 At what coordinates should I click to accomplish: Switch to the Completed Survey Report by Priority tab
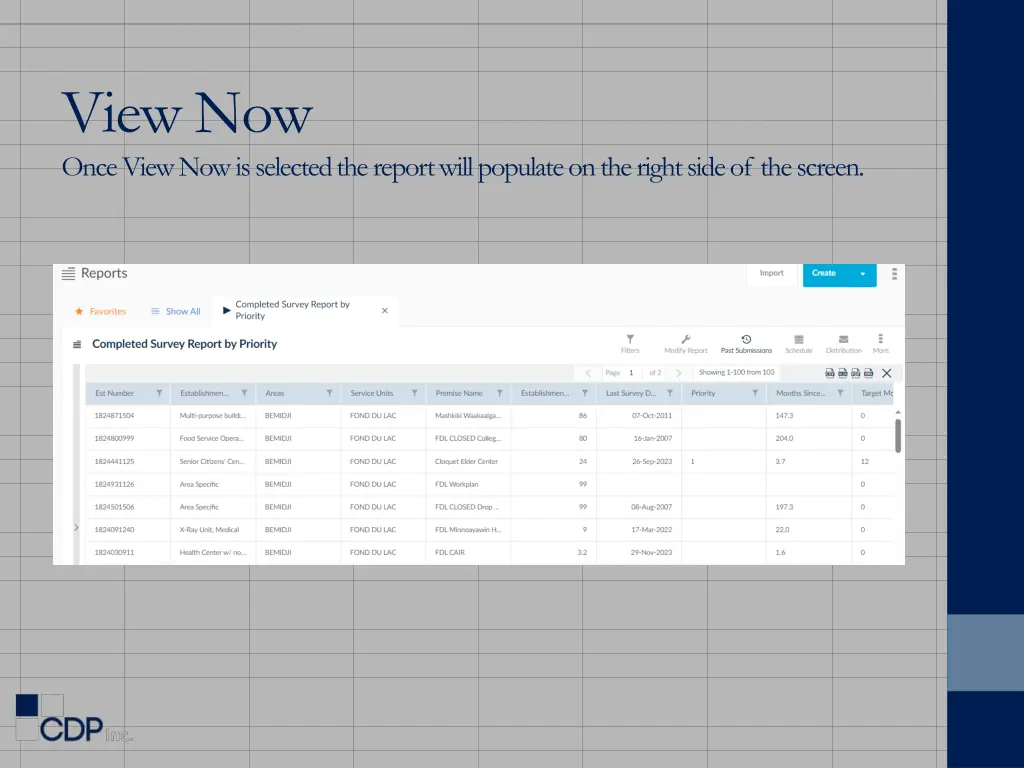pos(295,311)
